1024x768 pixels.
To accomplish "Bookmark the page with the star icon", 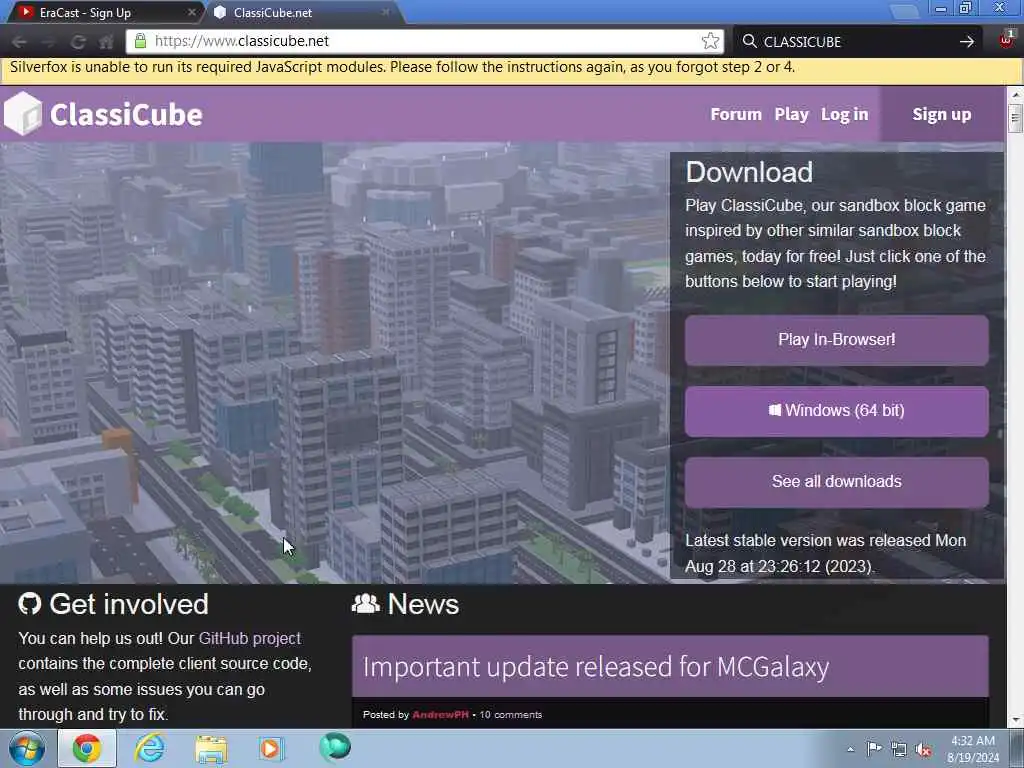I will click(711, 41).
